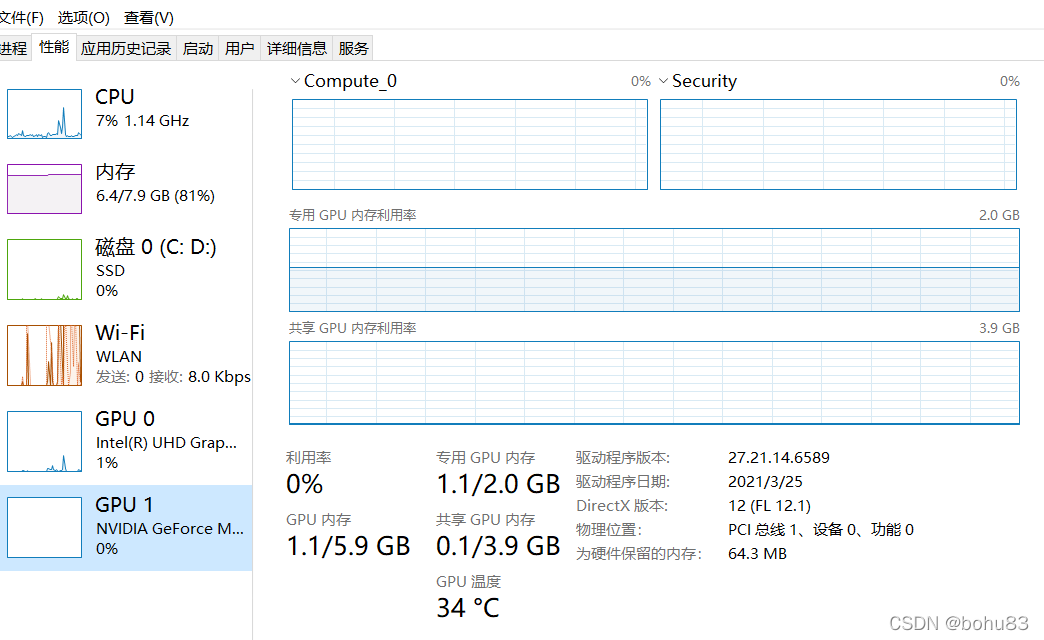Switch to the 进程 tab
The width and height of the screenshot is (1044, 640).
pyautogui.click(x=13, y=48)
